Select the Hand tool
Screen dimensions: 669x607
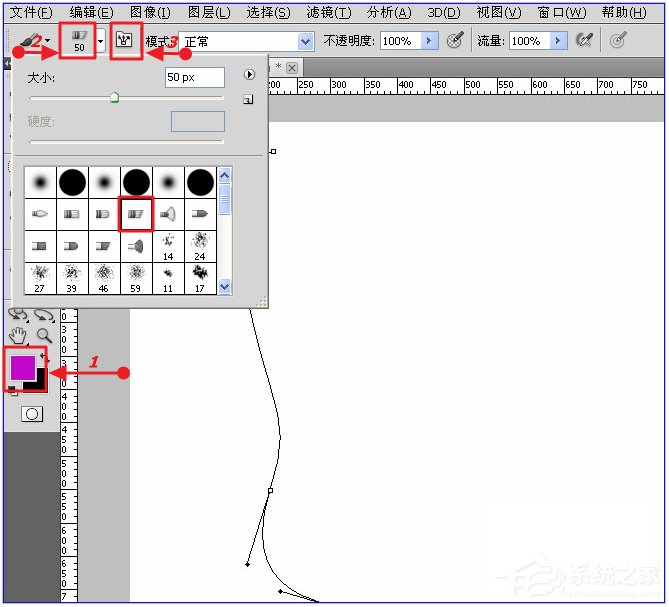[18, 335]
